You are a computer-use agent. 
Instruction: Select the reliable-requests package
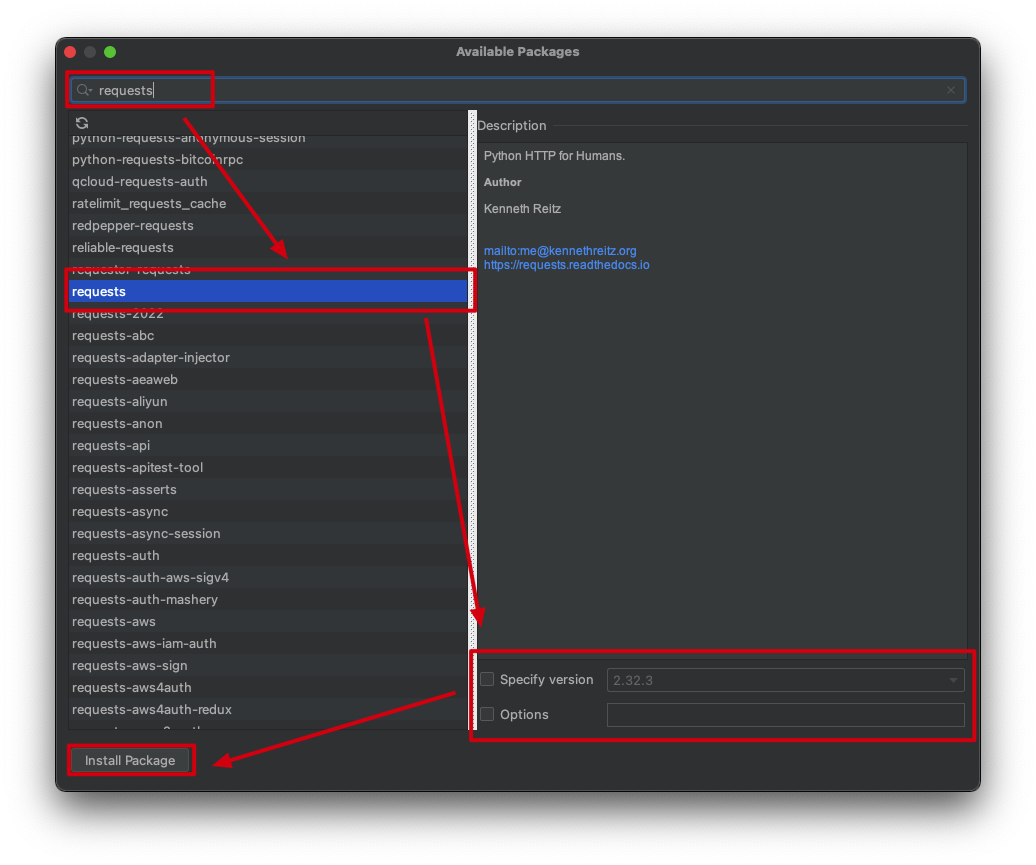click(123, 247)
